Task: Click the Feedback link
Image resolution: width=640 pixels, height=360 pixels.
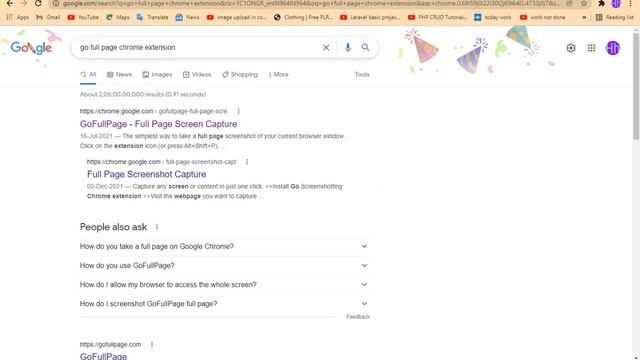Action: point(358,317)
